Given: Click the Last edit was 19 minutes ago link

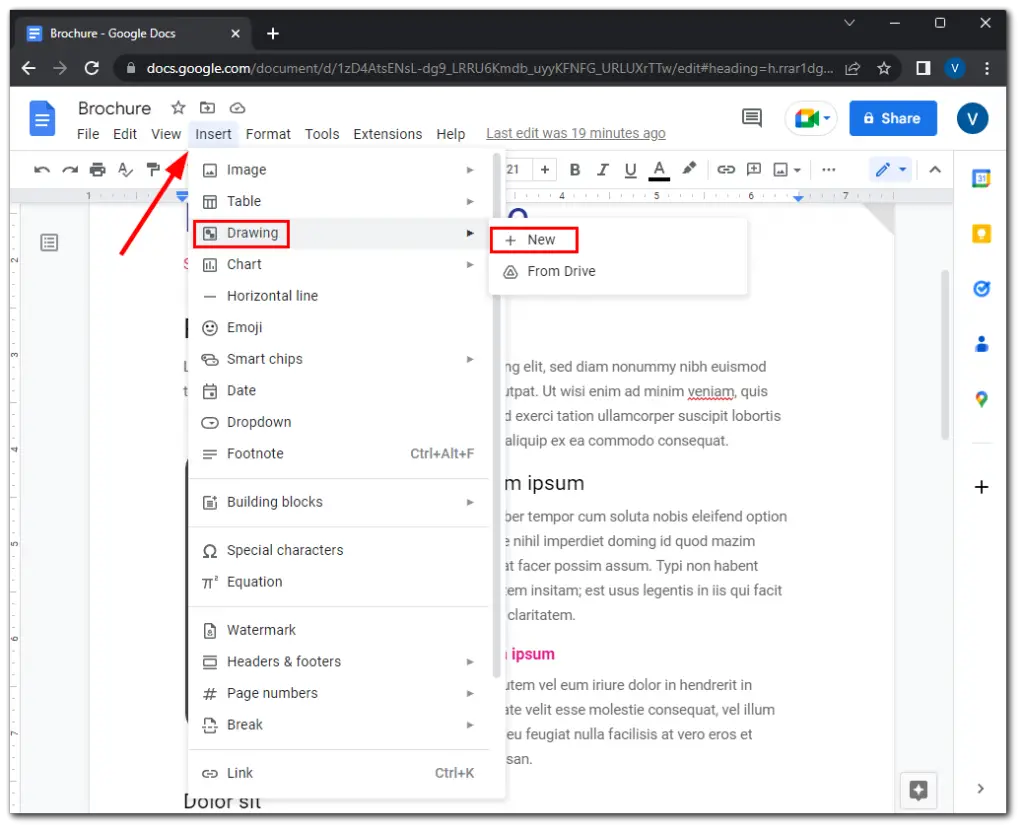Looking at the screenshot, I should [x=575, y=132].
